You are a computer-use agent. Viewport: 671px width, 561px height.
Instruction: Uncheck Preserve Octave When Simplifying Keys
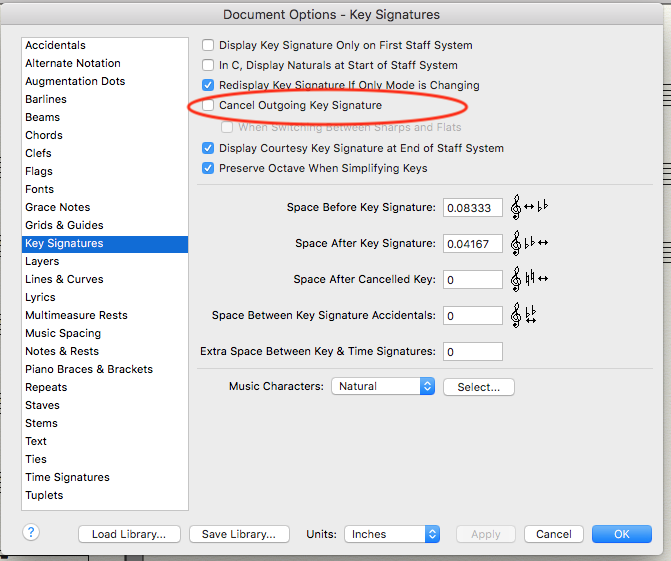[x=208, y=168]
